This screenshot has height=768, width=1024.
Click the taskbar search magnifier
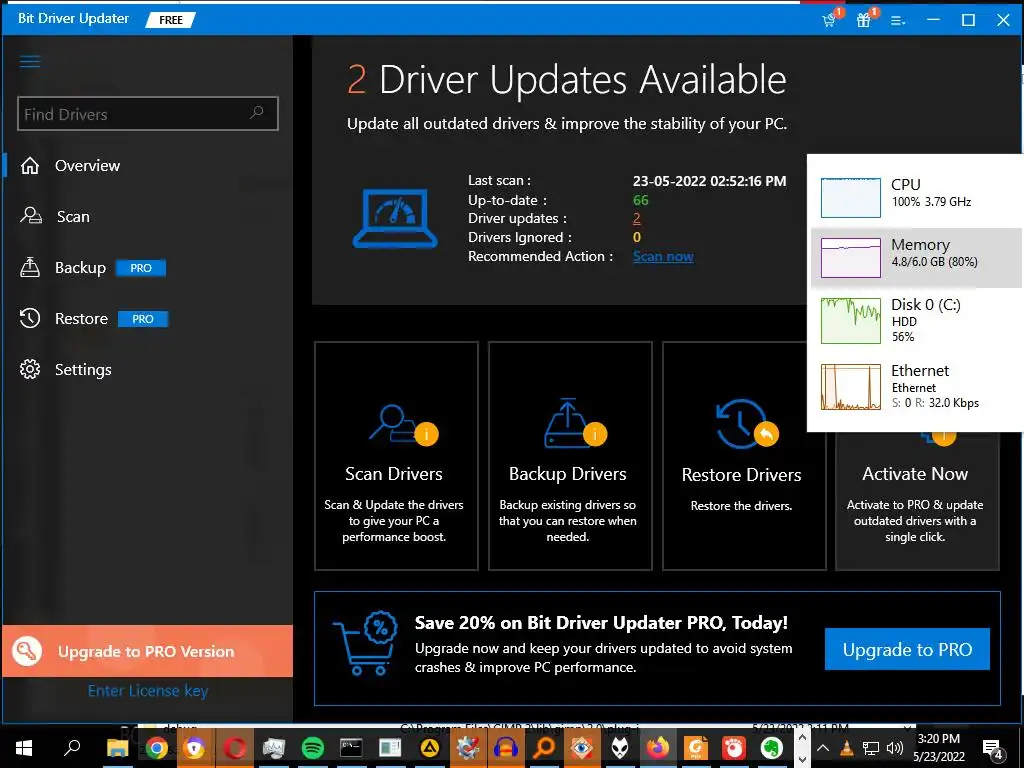coord(72,747)
